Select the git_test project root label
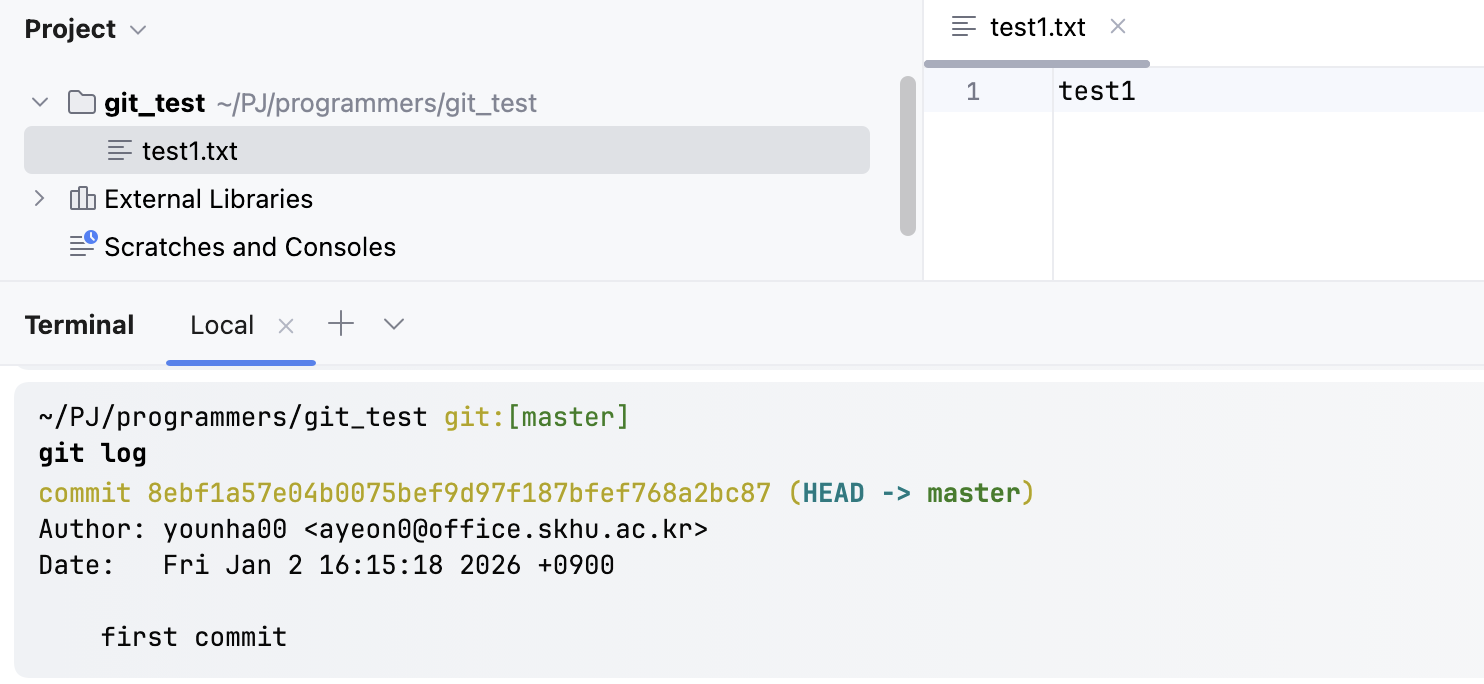This screenshot has height=684, width=1484. tap(155, 103)
